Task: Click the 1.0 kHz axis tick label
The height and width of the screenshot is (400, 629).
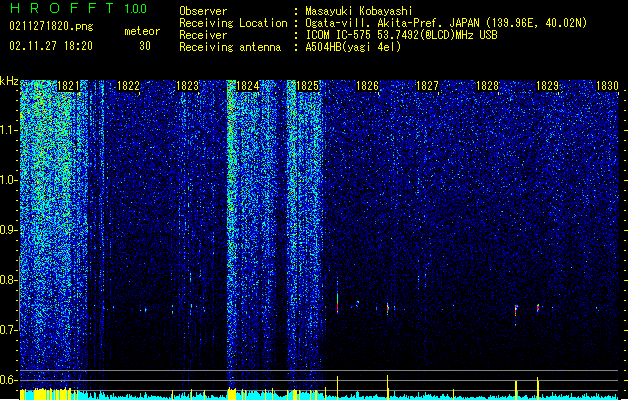Action: point(9,181)
